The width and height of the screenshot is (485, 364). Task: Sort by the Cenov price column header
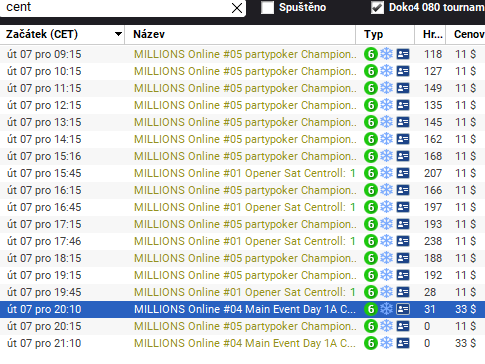tap(468, 34)
